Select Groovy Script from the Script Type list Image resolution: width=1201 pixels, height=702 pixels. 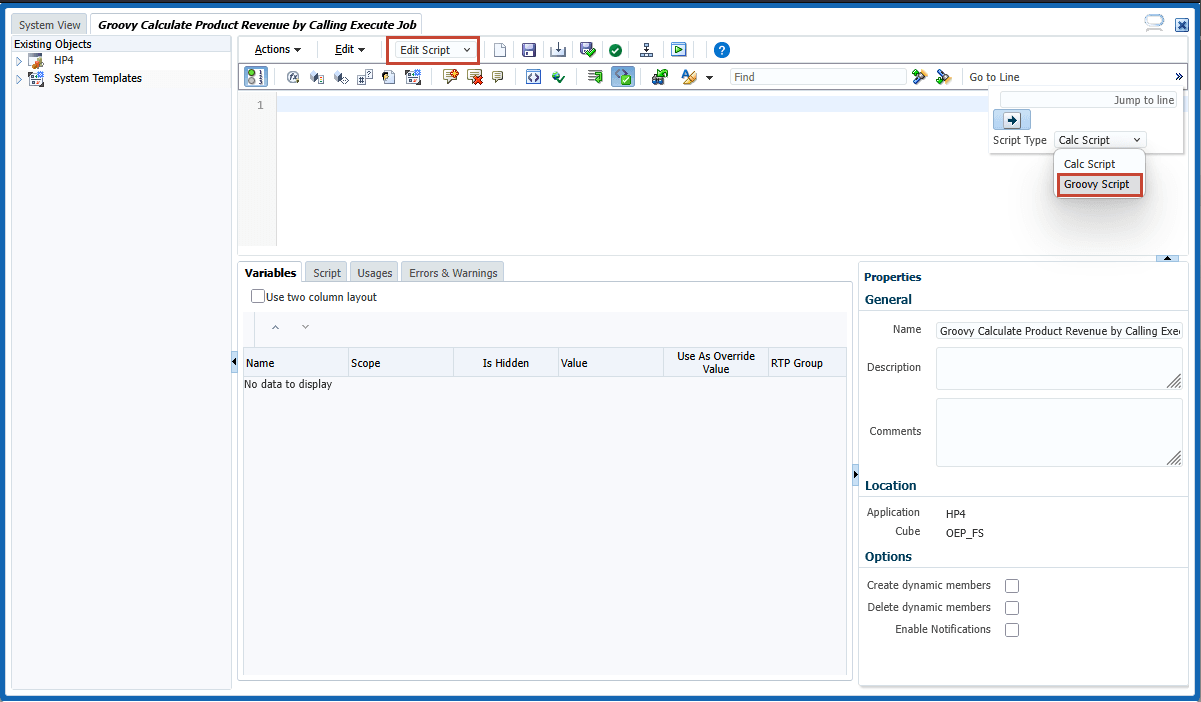pyautogui.click(x=1098, y=184)
